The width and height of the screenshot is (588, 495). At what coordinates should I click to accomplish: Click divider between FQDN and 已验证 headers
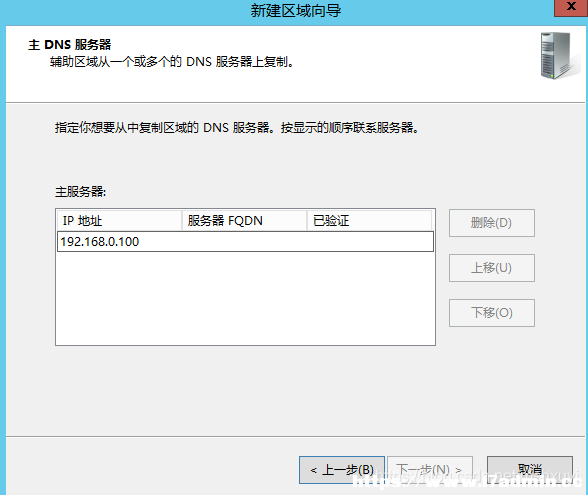[x=307, y=220]
